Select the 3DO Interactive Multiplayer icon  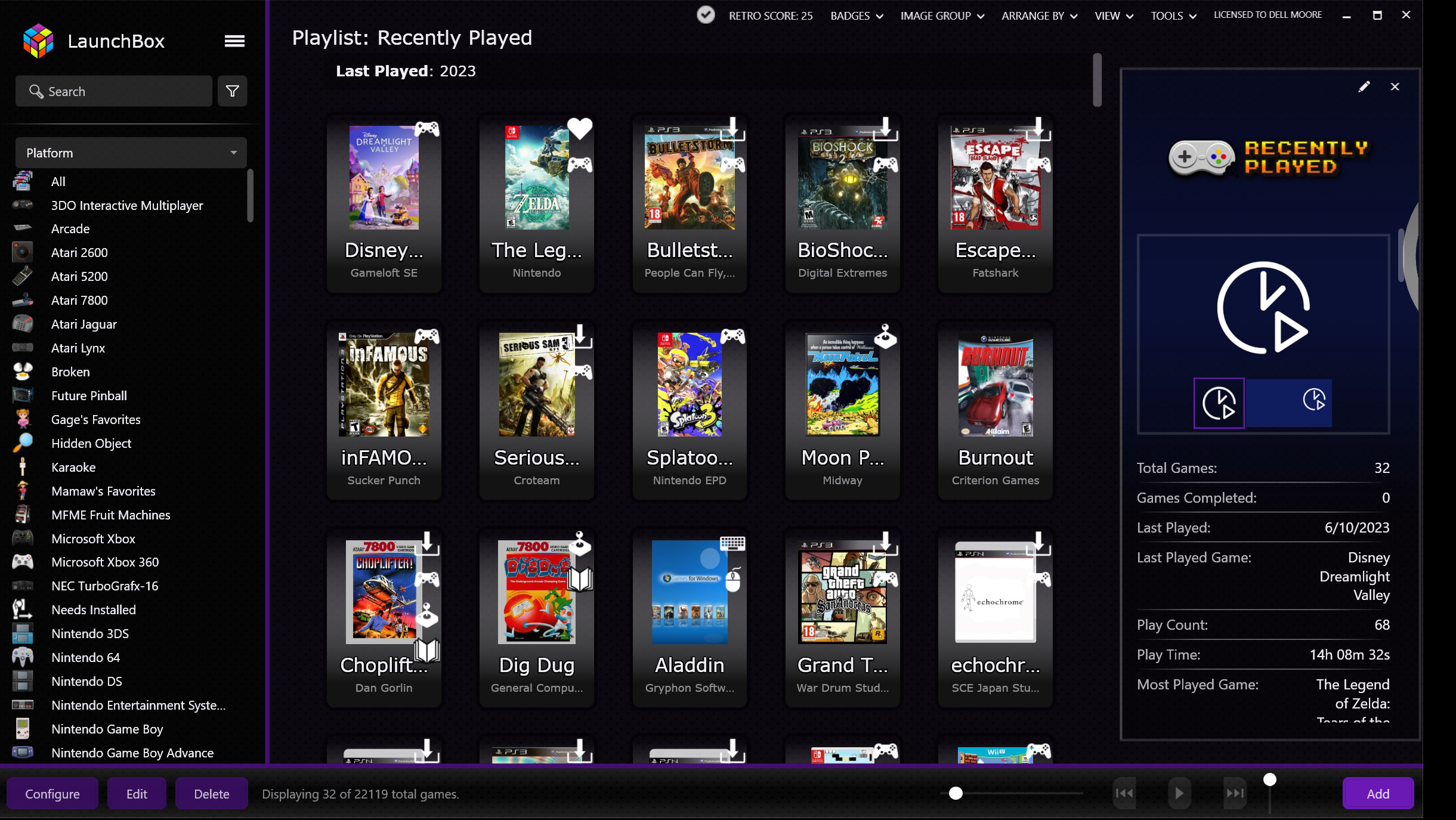click(x=23, y=205)
